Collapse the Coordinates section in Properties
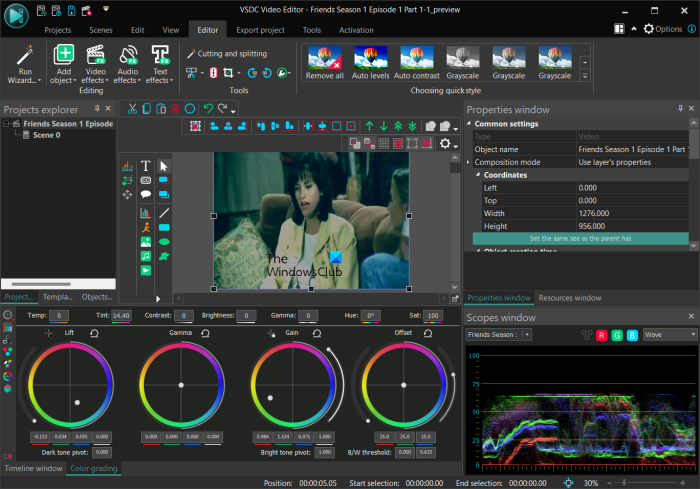This screenshot has height=489, width=700. (477, 175)
